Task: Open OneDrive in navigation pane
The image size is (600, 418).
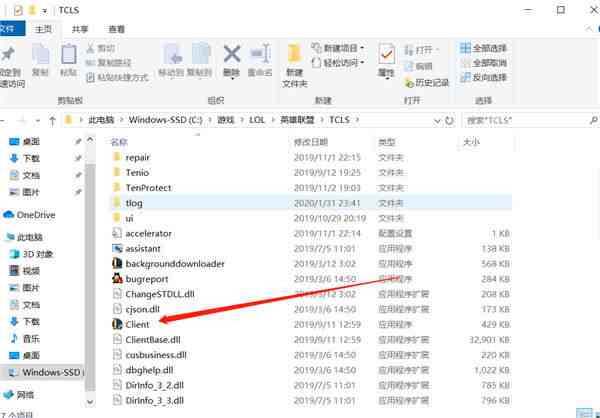Action: point(30,215)
